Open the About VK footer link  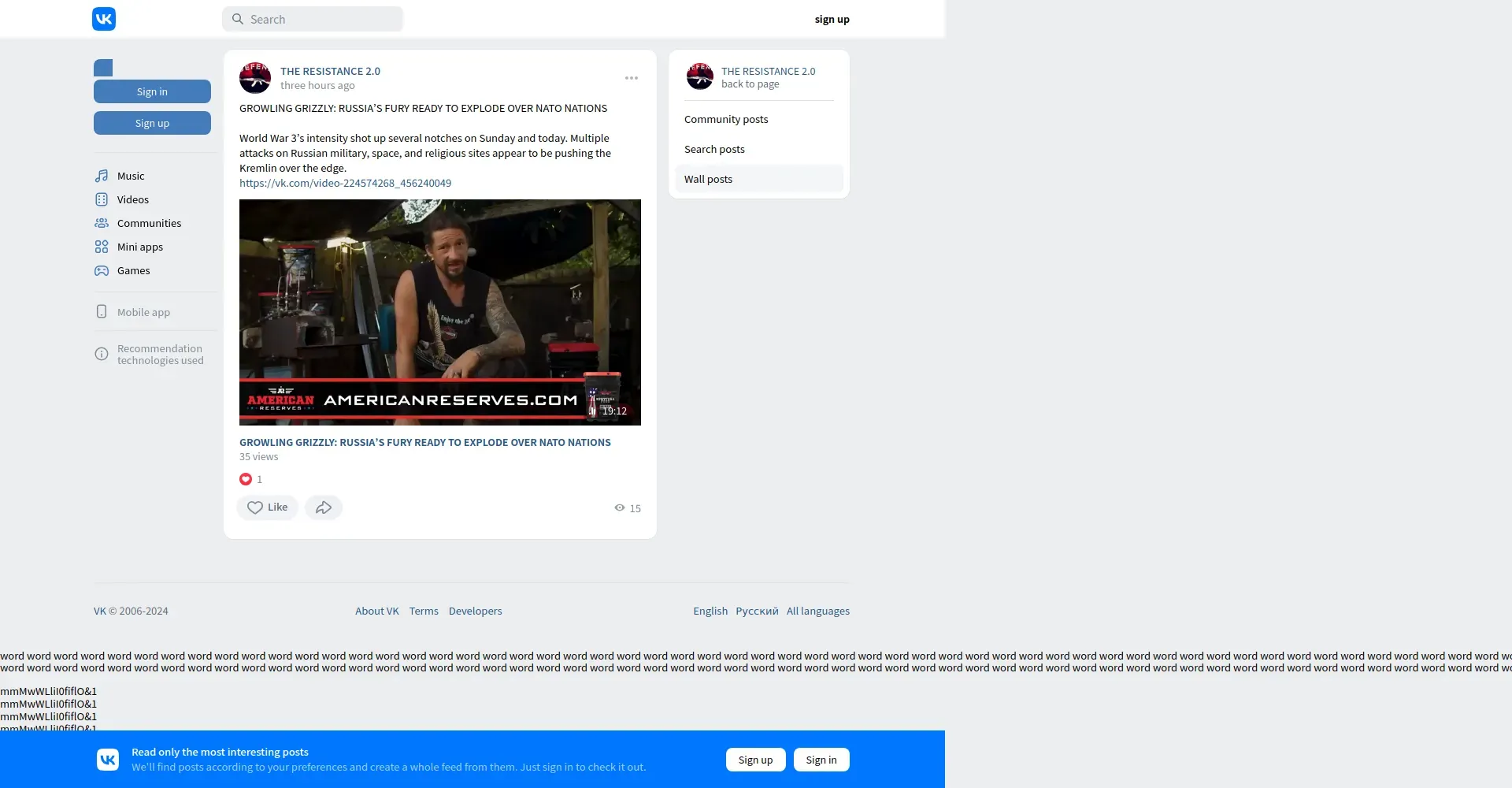[x=376, y=611]
